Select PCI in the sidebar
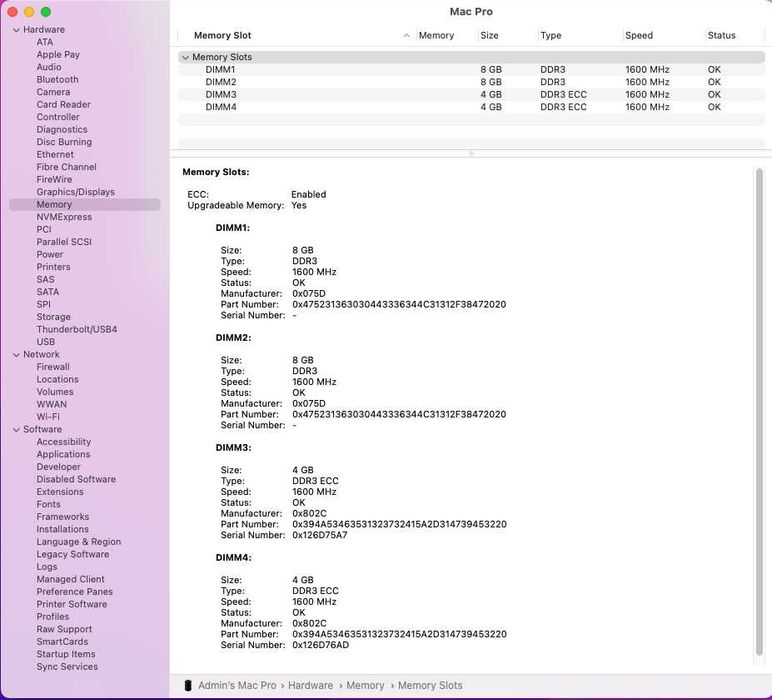 pos(43,229)
